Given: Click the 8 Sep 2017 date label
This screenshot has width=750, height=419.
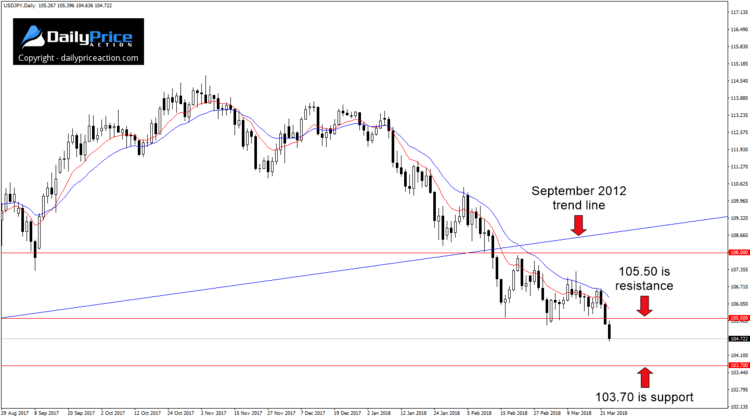Looking at the screenshot, I should click(46, 413).
